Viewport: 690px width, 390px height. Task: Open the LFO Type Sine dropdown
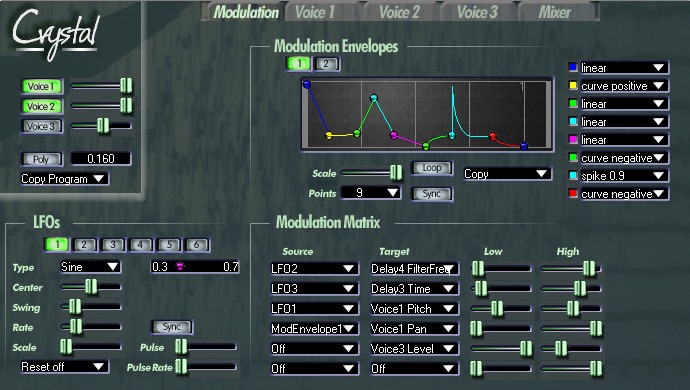[x=90, y=267]
